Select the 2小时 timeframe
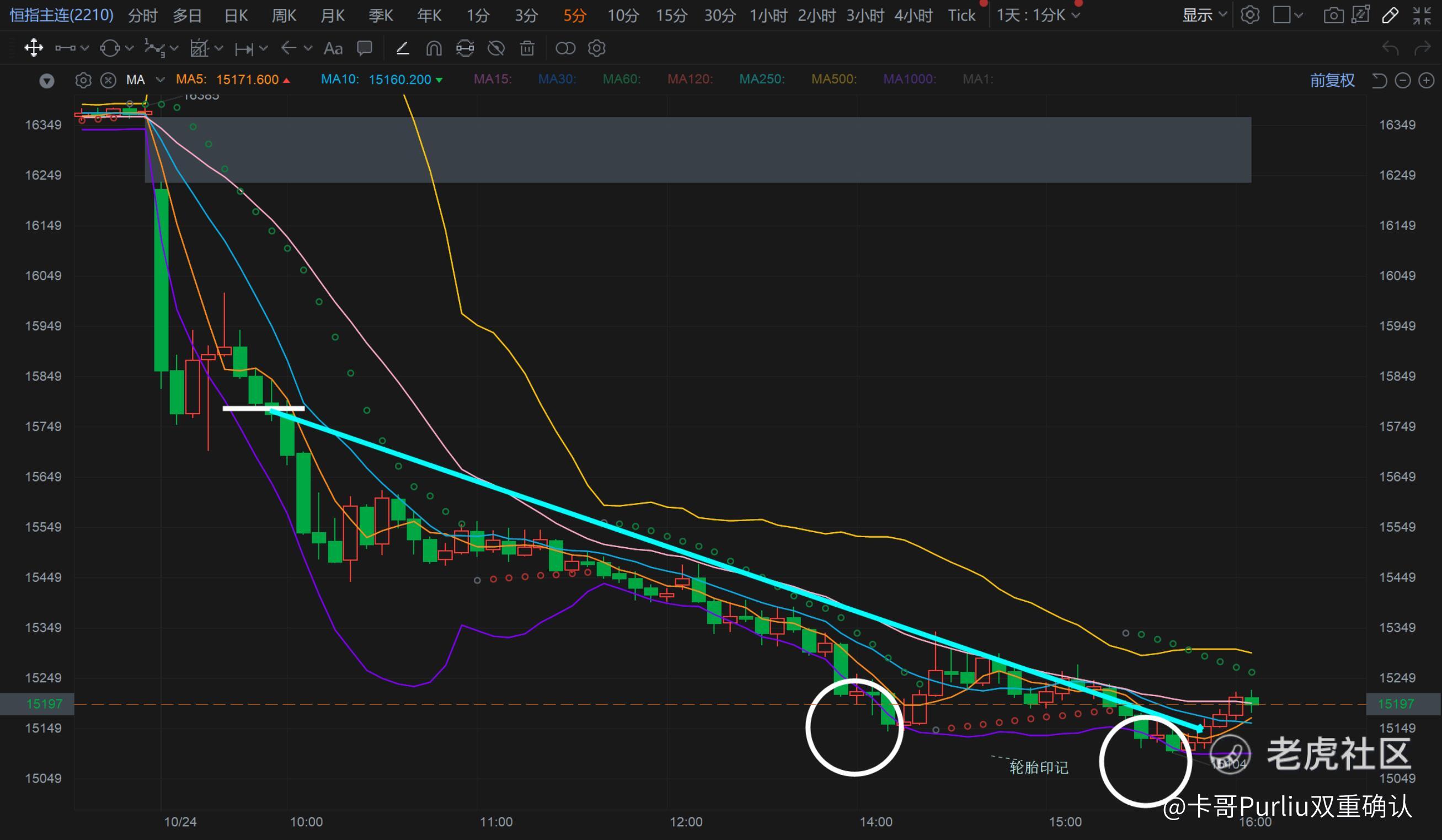 [816, 15]
